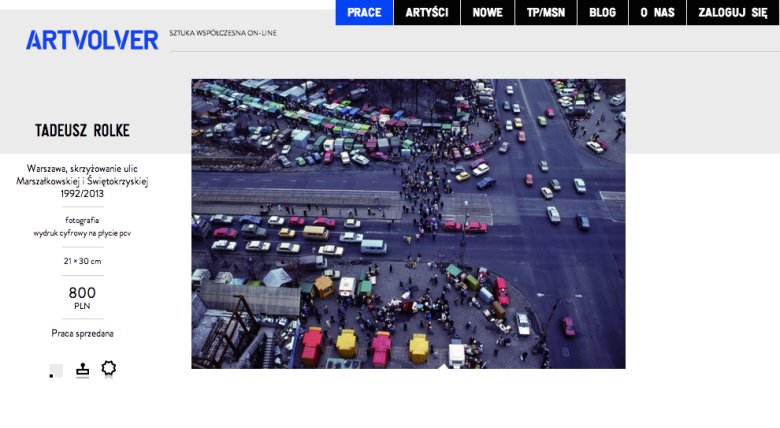Image resolution: width=780 pixels, height=428 pixels.
Task: Click the starburst seal icon
Action: pyautogui.click(x=108, y=369)
